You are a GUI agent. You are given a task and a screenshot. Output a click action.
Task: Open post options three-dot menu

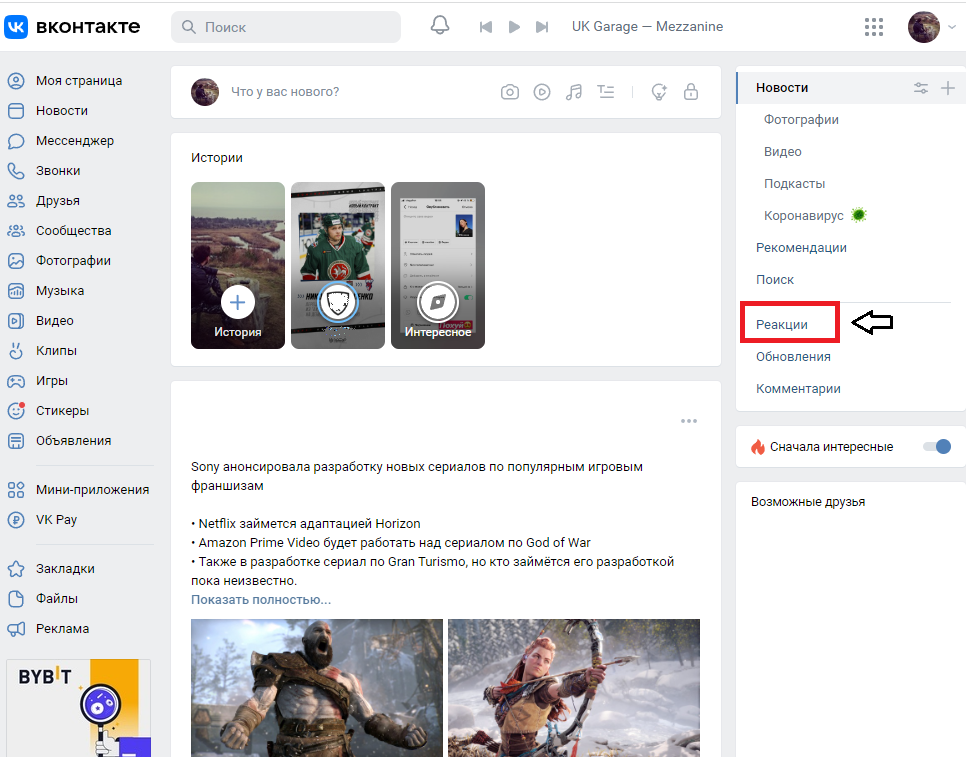click(689, 421)
